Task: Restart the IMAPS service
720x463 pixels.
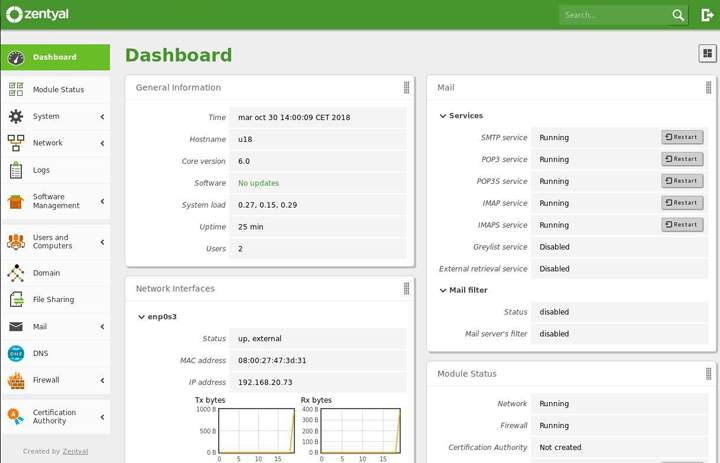Action: (682, 225)
